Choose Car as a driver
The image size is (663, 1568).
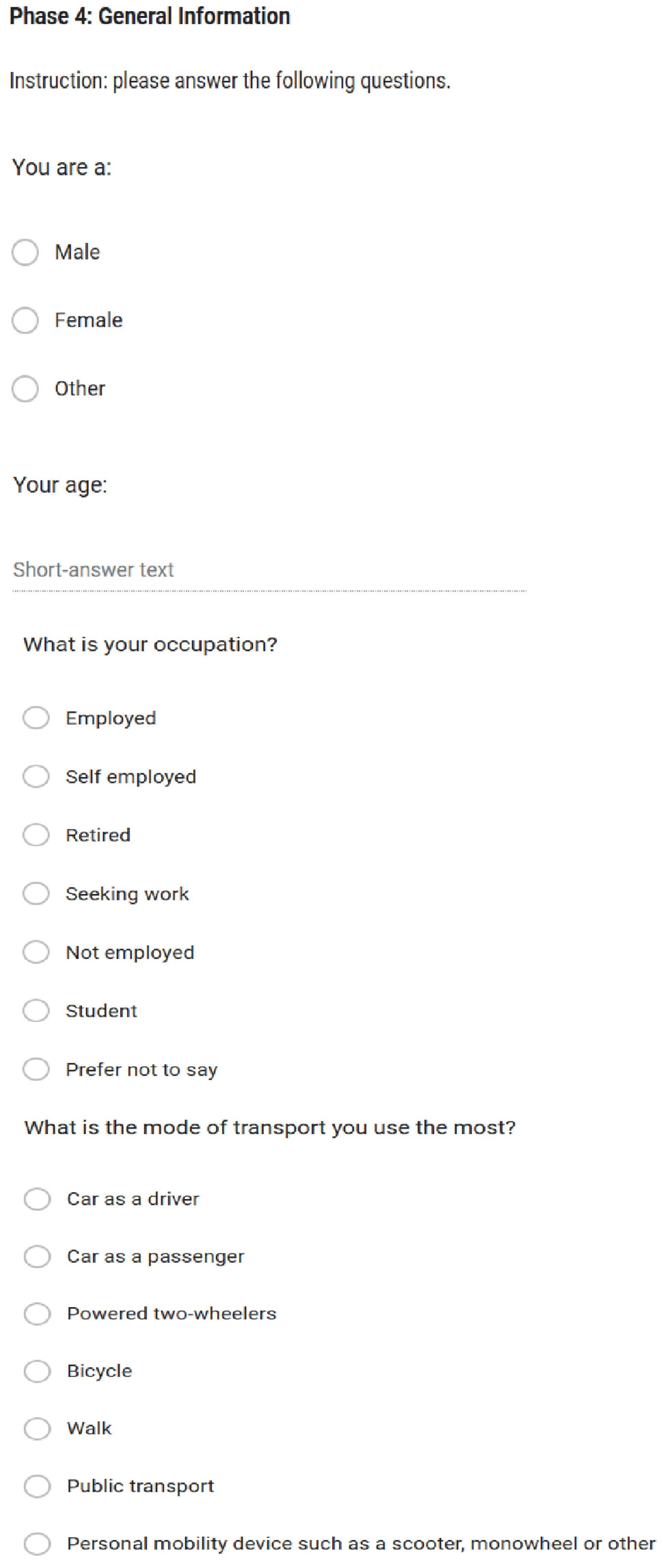[37, 1198]
